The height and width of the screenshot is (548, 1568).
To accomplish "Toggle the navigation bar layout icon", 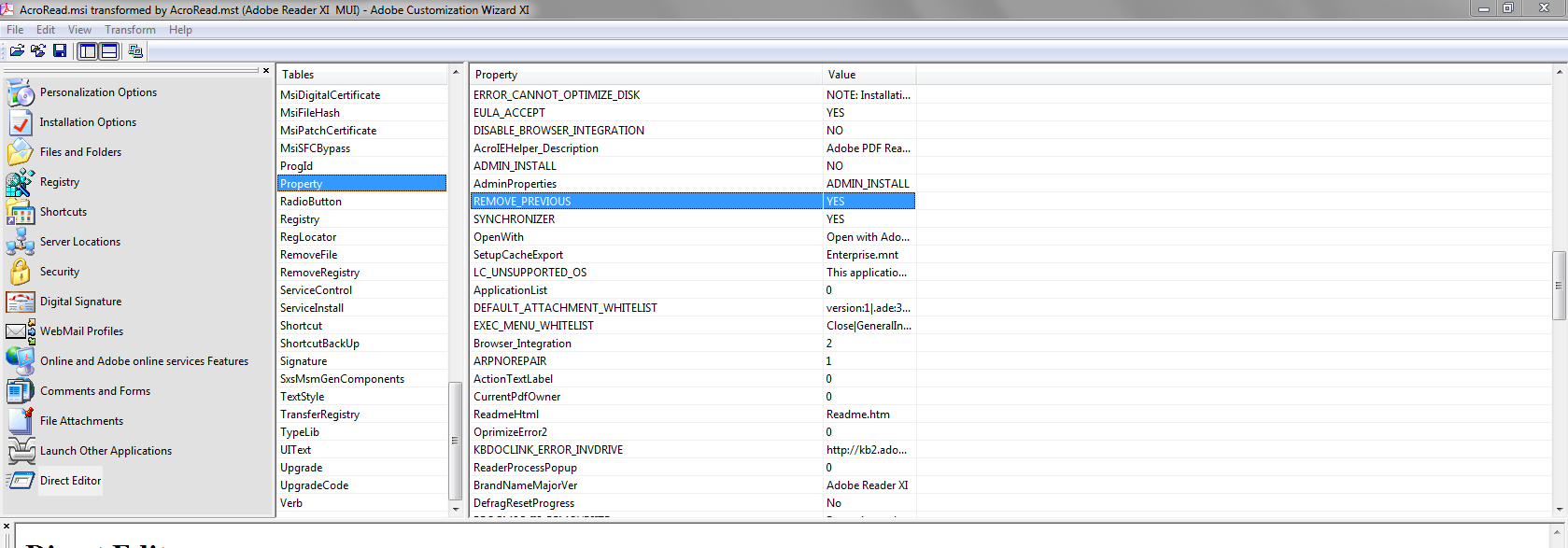I will pos(88,51).
